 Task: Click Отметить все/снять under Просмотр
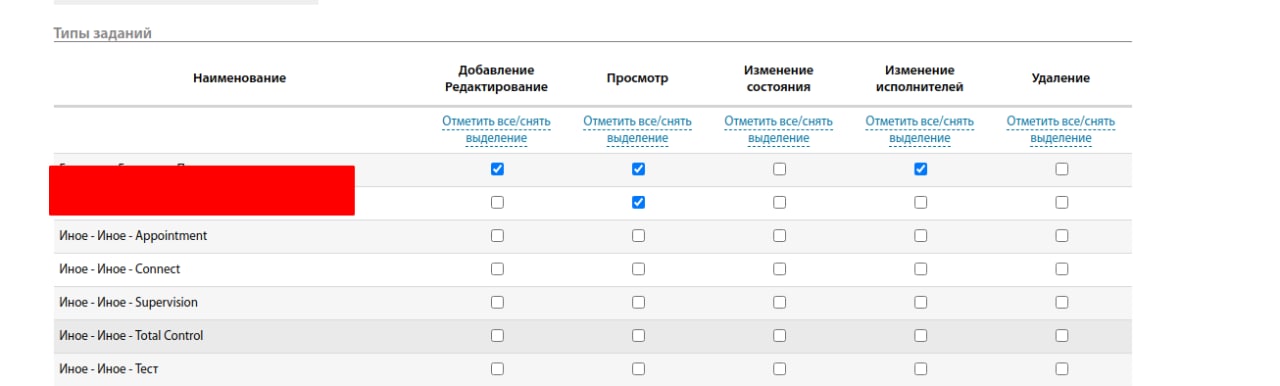pyautogui.click(x=638, y=130)
